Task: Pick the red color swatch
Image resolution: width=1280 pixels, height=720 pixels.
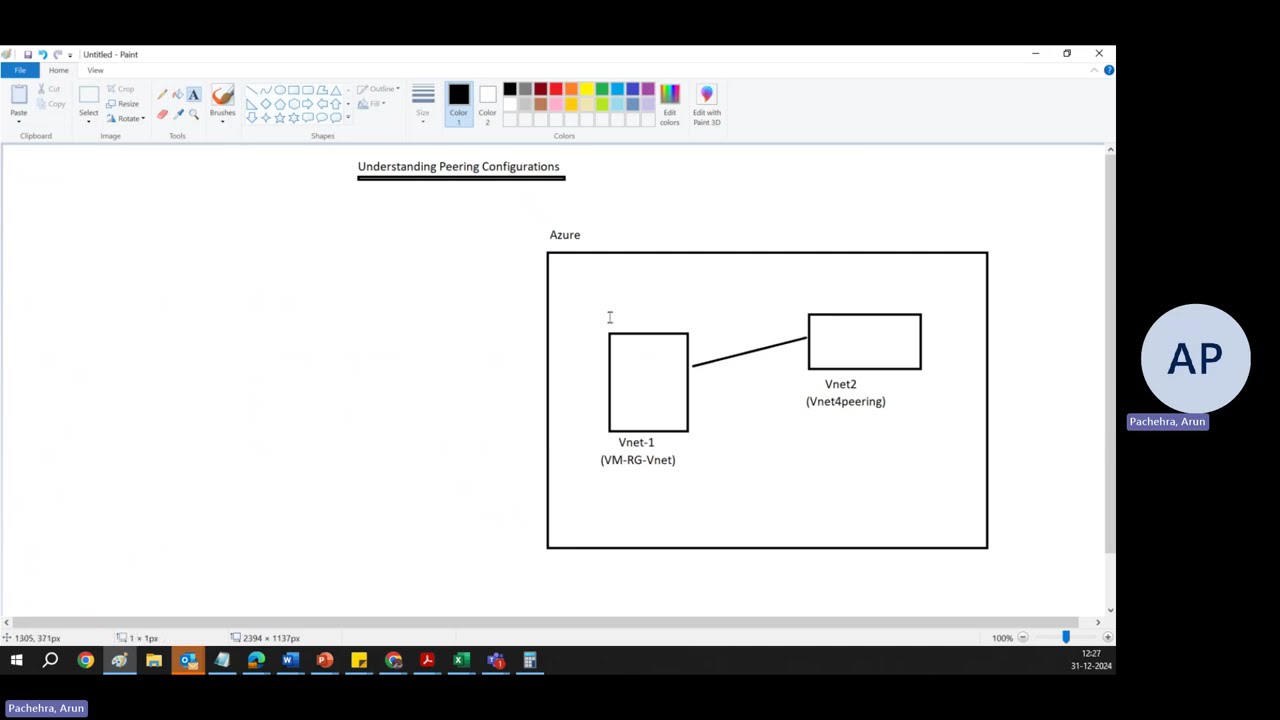Action: click(x=556, y=90)
